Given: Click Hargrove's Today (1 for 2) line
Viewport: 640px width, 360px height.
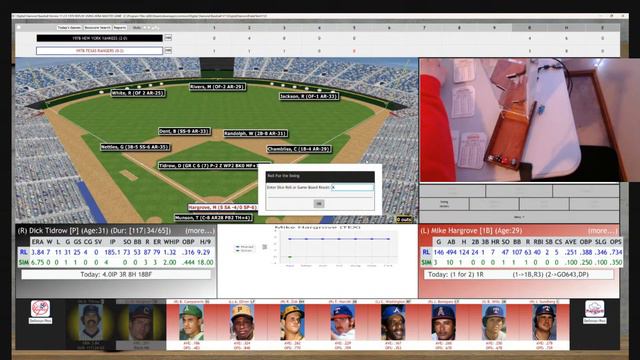Looking at the screenshot, I should 518,275.
